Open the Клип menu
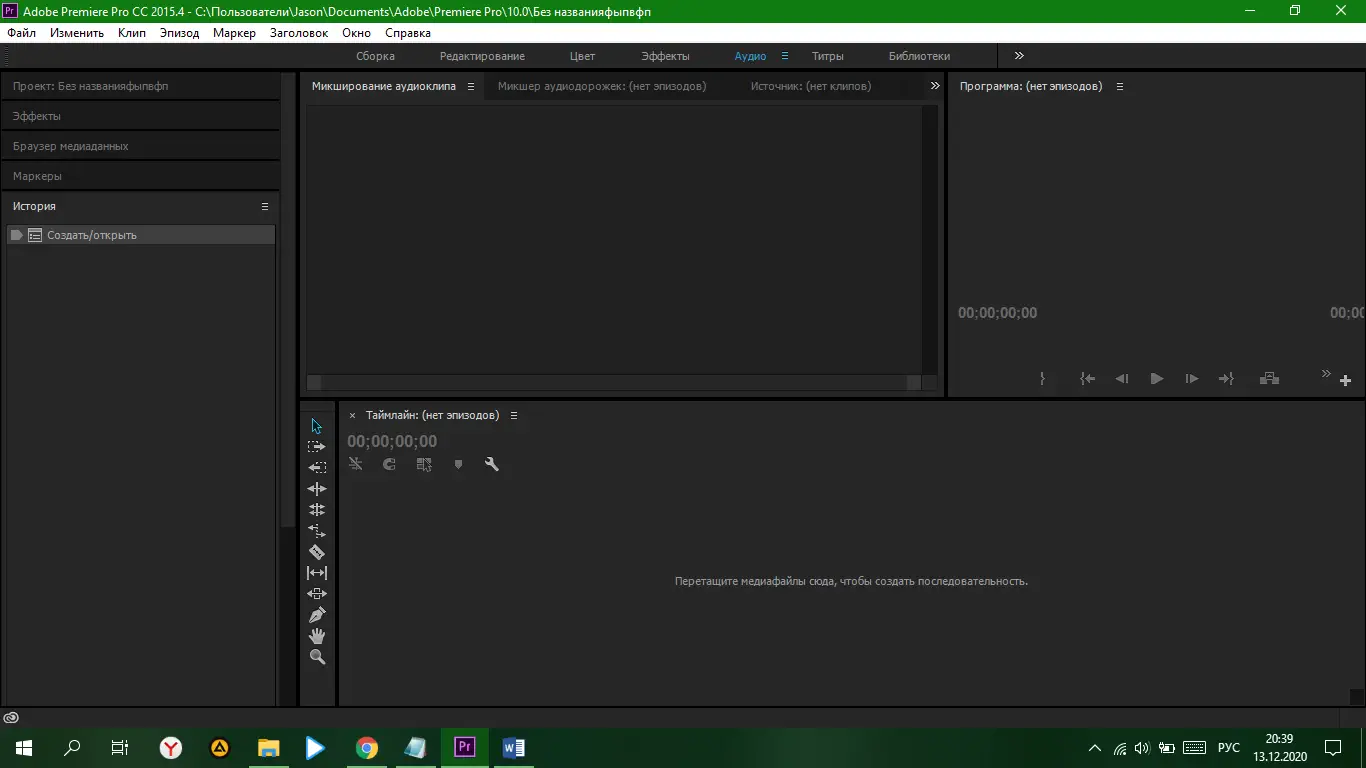This screenshot has height=768, width=1366. pyautogui.click(x=131, y=33)
